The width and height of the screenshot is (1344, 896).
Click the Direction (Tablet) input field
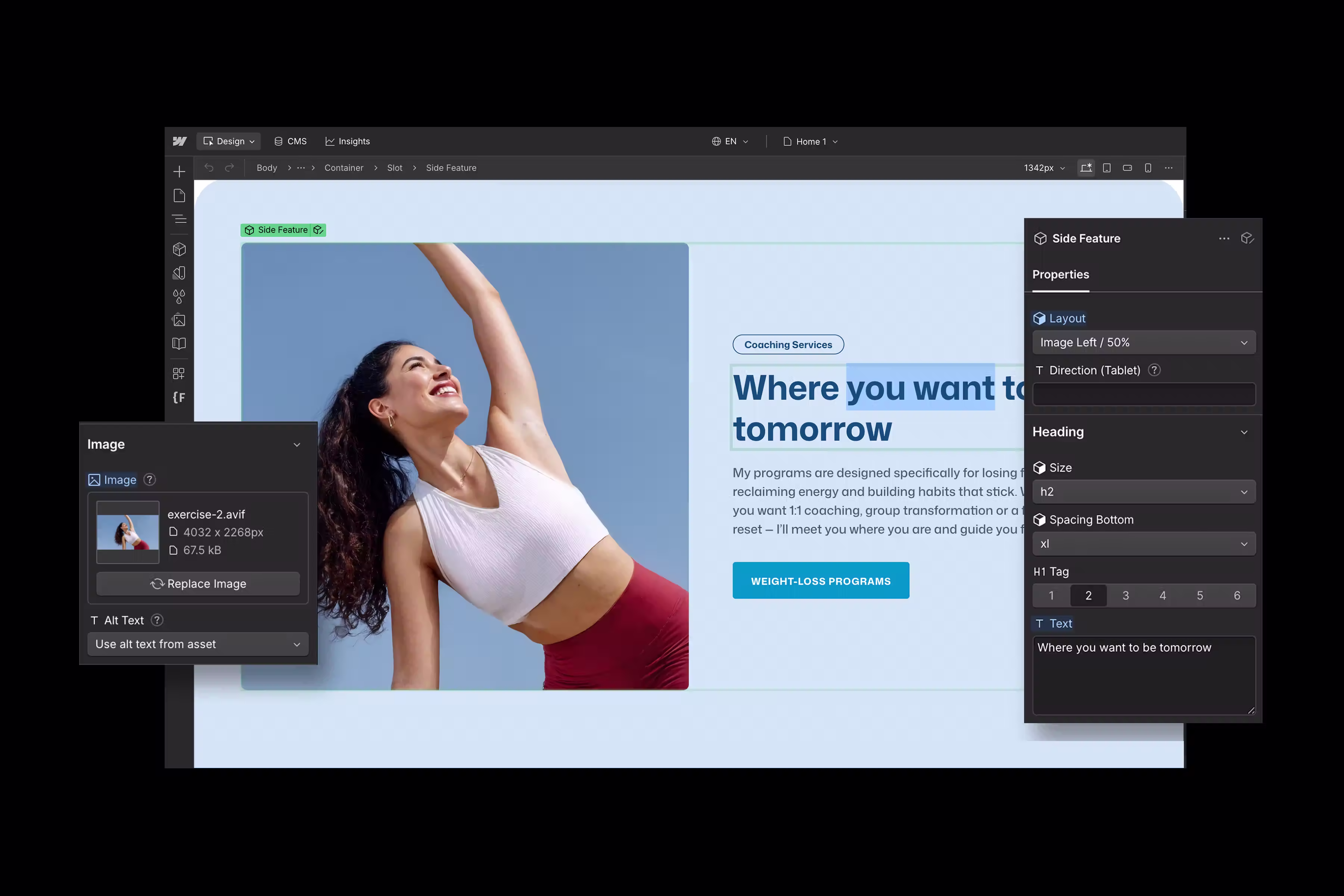[x=1144, y=394]
